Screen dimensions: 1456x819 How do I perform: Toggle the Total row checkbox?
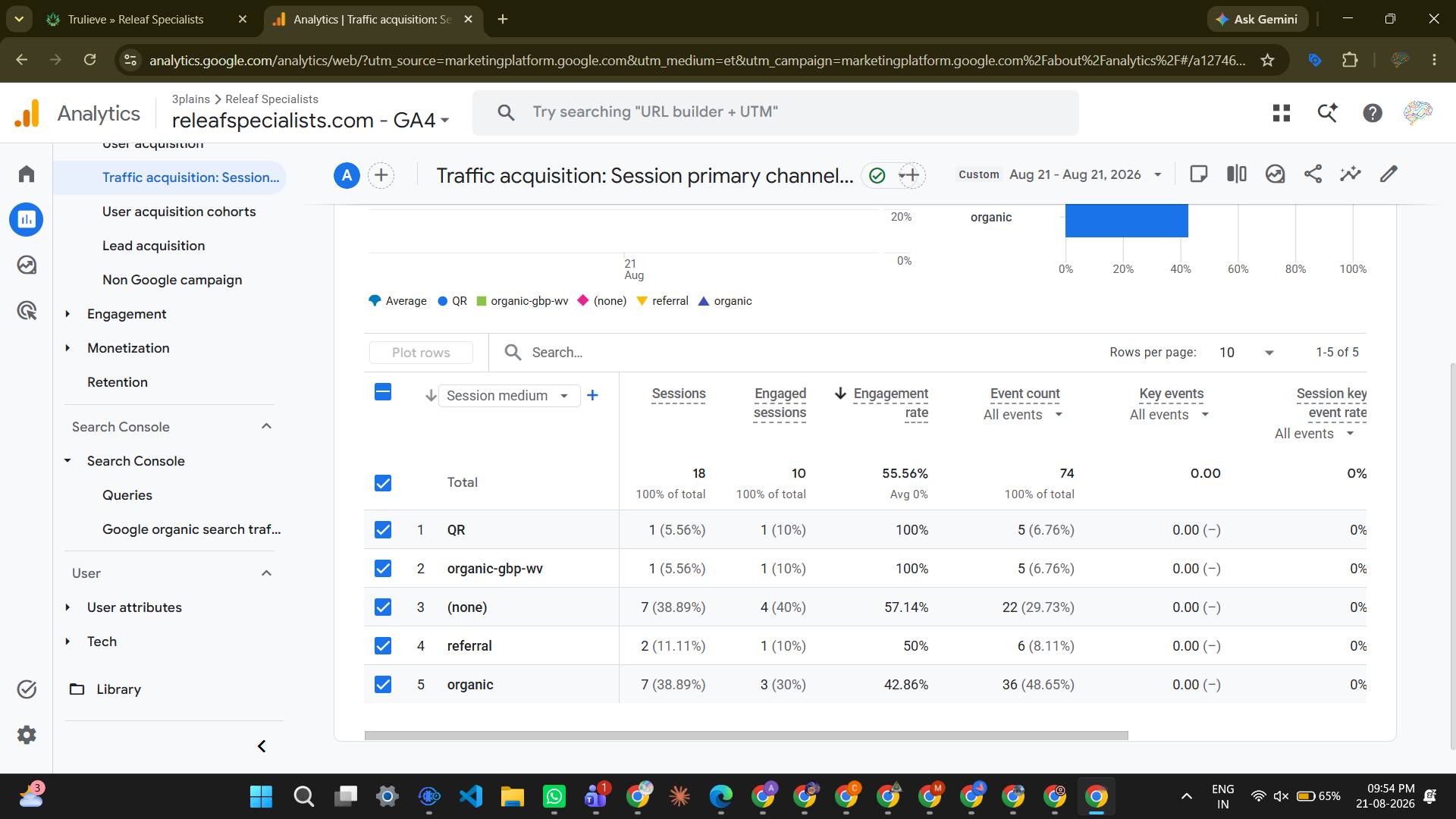point(383,483)
